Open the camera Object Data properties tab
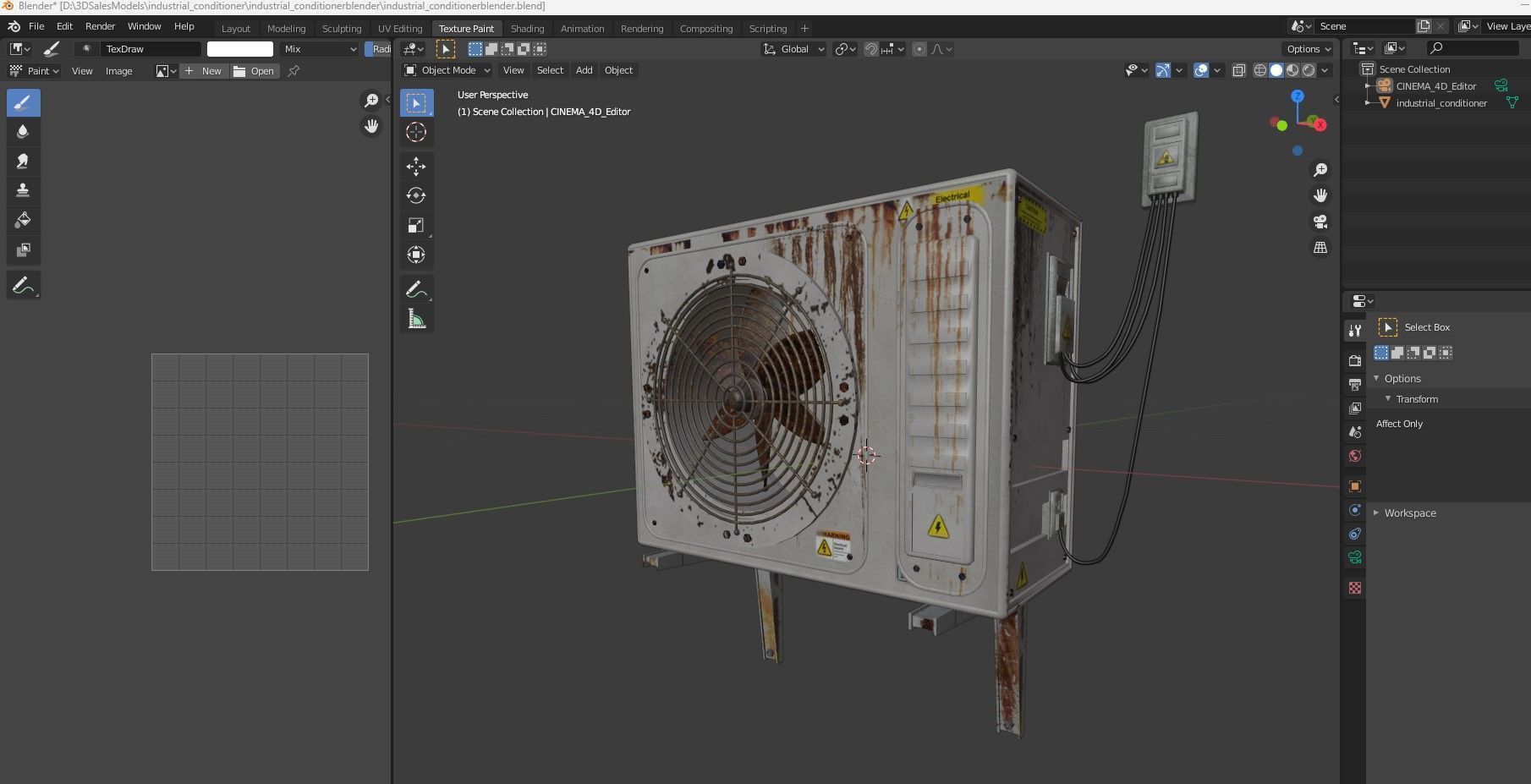This screenshot has width=1531, height=784. pyautogui.click(x=1355, y=557)
